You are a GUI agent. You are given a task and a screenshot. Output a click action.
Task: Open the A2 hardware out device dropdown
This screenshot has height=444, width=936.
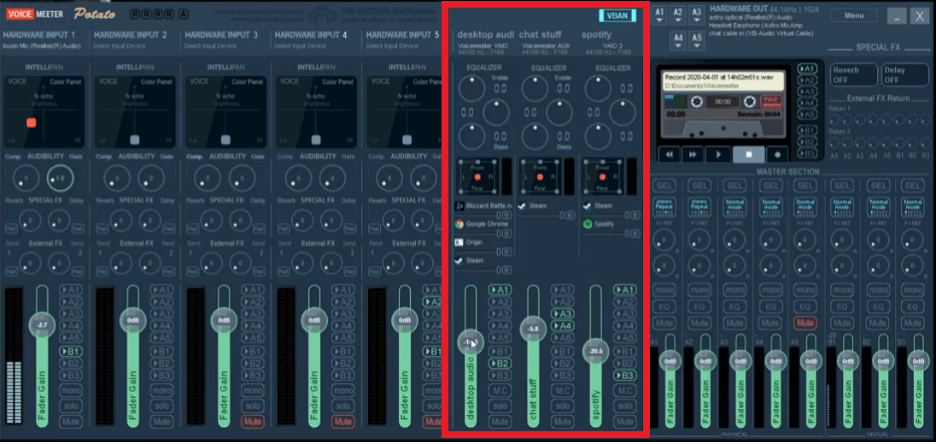pos(678,16)
